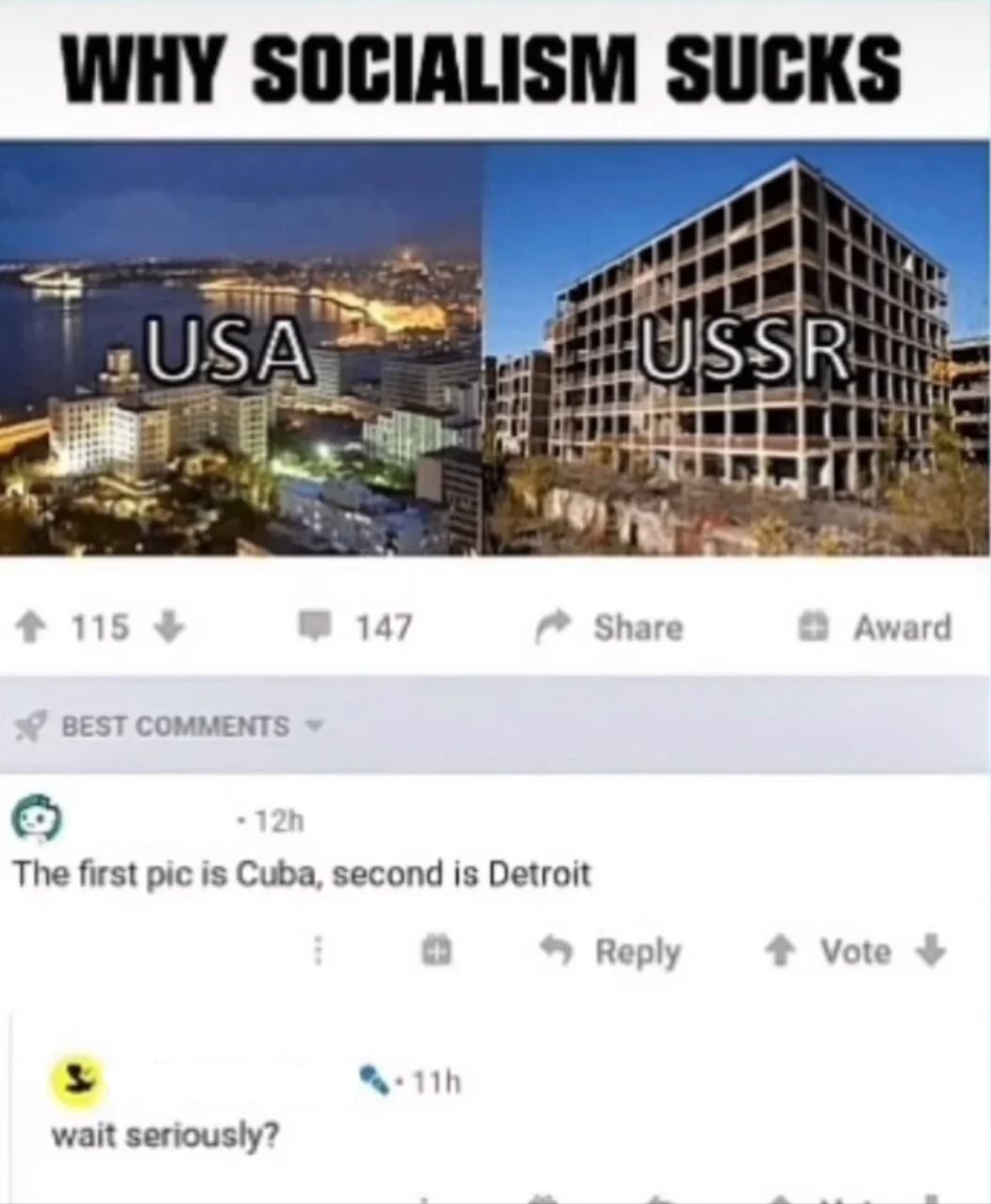Open the USA labeled city photo
The width and height of the screenshot is (991, 1204).
coord(242,348)
